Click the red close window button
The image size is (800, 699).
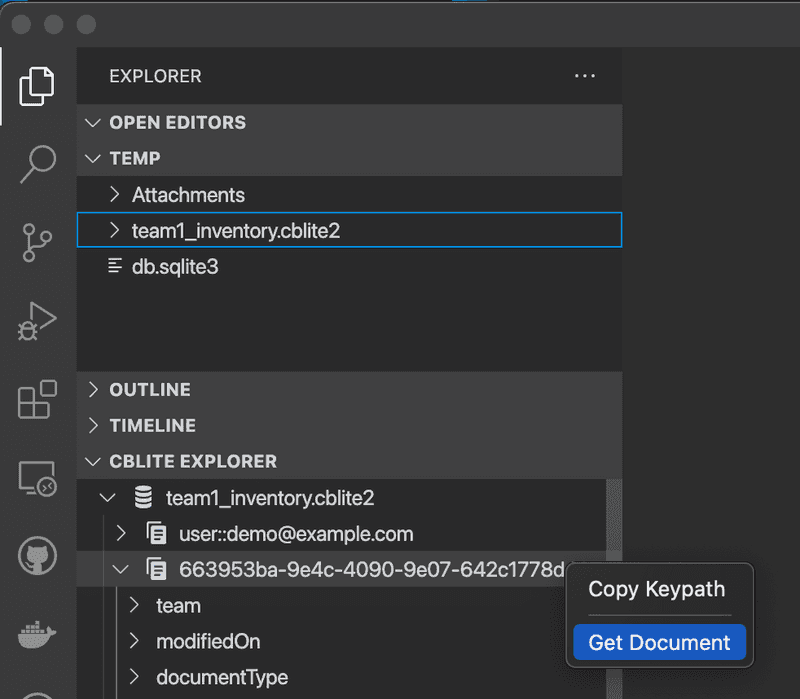21,24
